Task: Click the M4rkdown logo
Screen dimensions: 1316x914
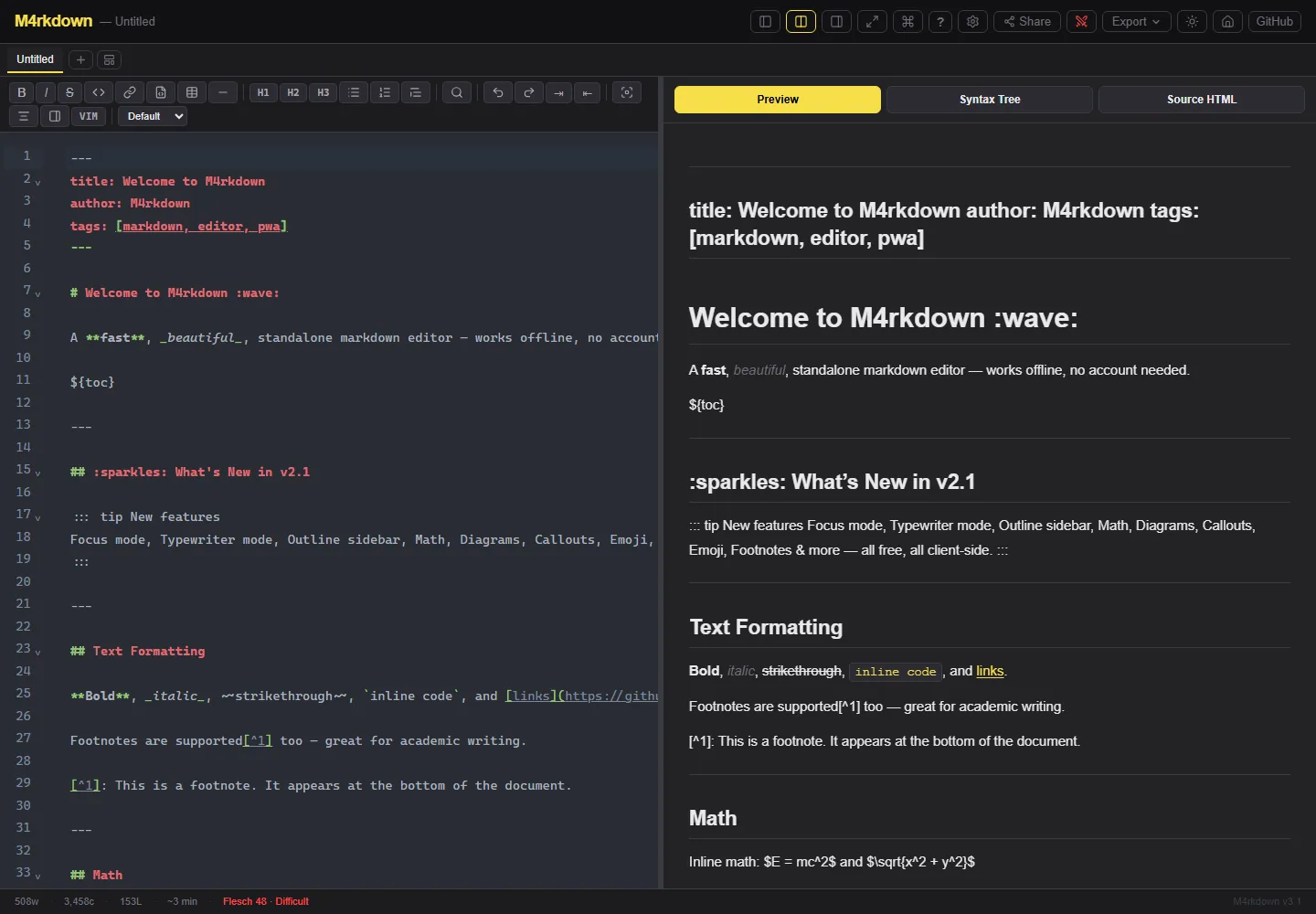Action: 53,21
